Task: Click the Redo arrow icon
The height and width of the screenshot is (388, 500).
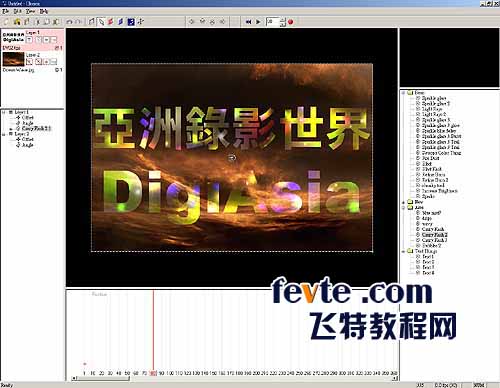Action: pos(79,22)
